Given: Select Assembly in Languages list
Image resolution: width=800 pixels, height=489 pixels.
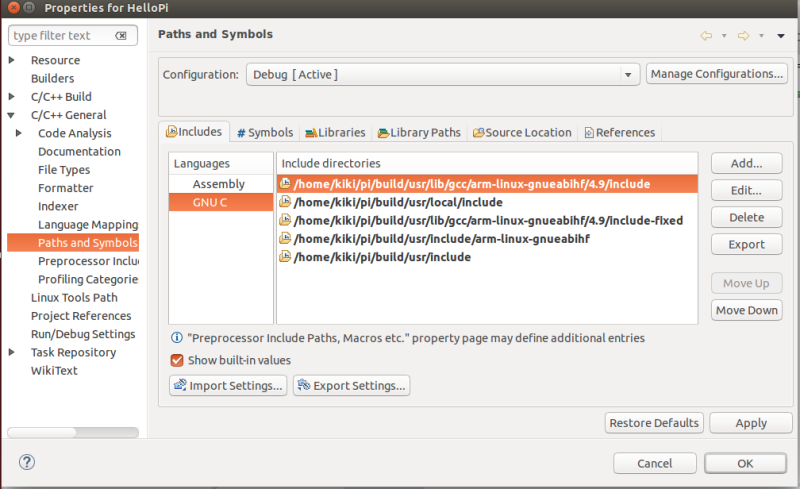Looking at the screenshot, I should [x=221, y=184].
